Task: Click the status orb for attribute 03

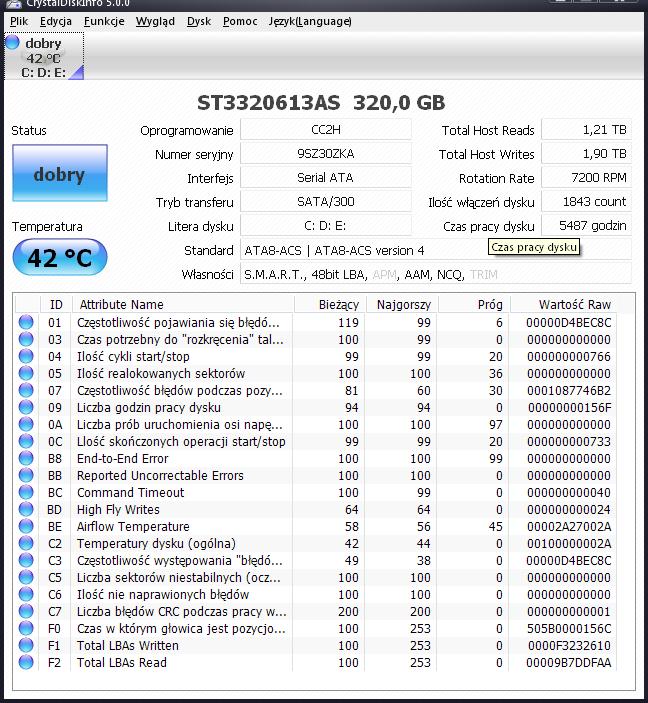Action: (x=26, y=339)
